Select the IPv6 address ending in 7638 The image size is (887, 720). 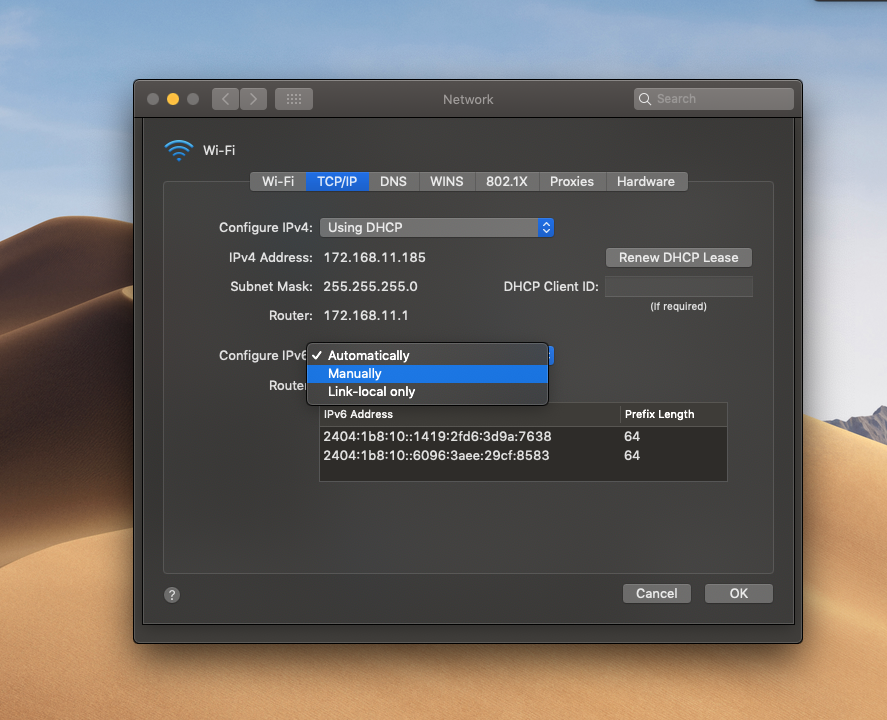[437, 437]
